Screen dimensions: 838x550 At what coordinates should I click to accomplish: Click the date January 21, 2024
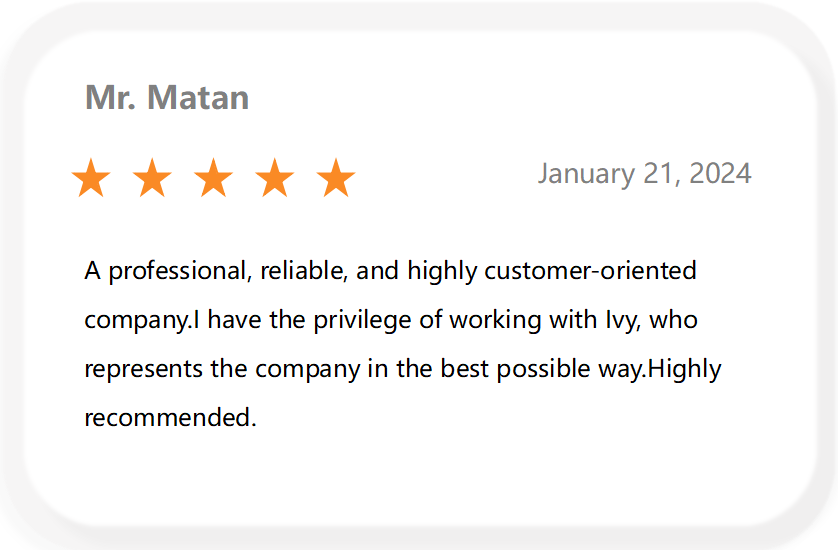tap(645, 174)
